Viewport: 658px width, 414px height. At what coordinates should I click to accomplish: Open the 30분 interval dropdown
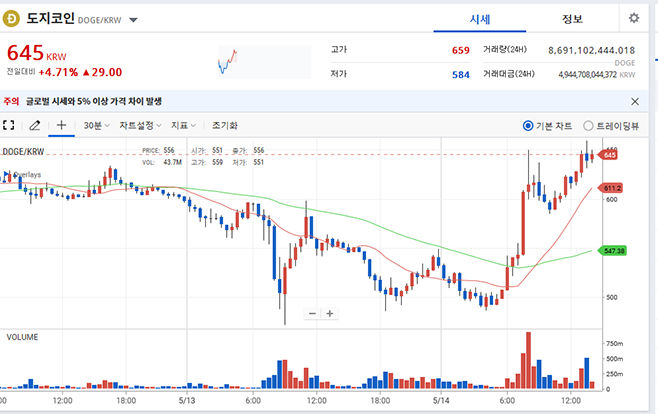click(97, 125)
